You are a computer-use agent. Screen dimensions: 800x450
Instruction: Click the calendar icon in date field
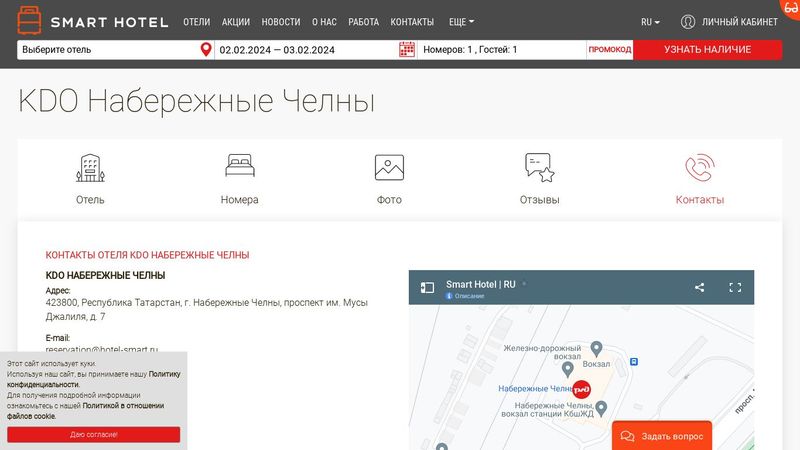click(407, 49)
